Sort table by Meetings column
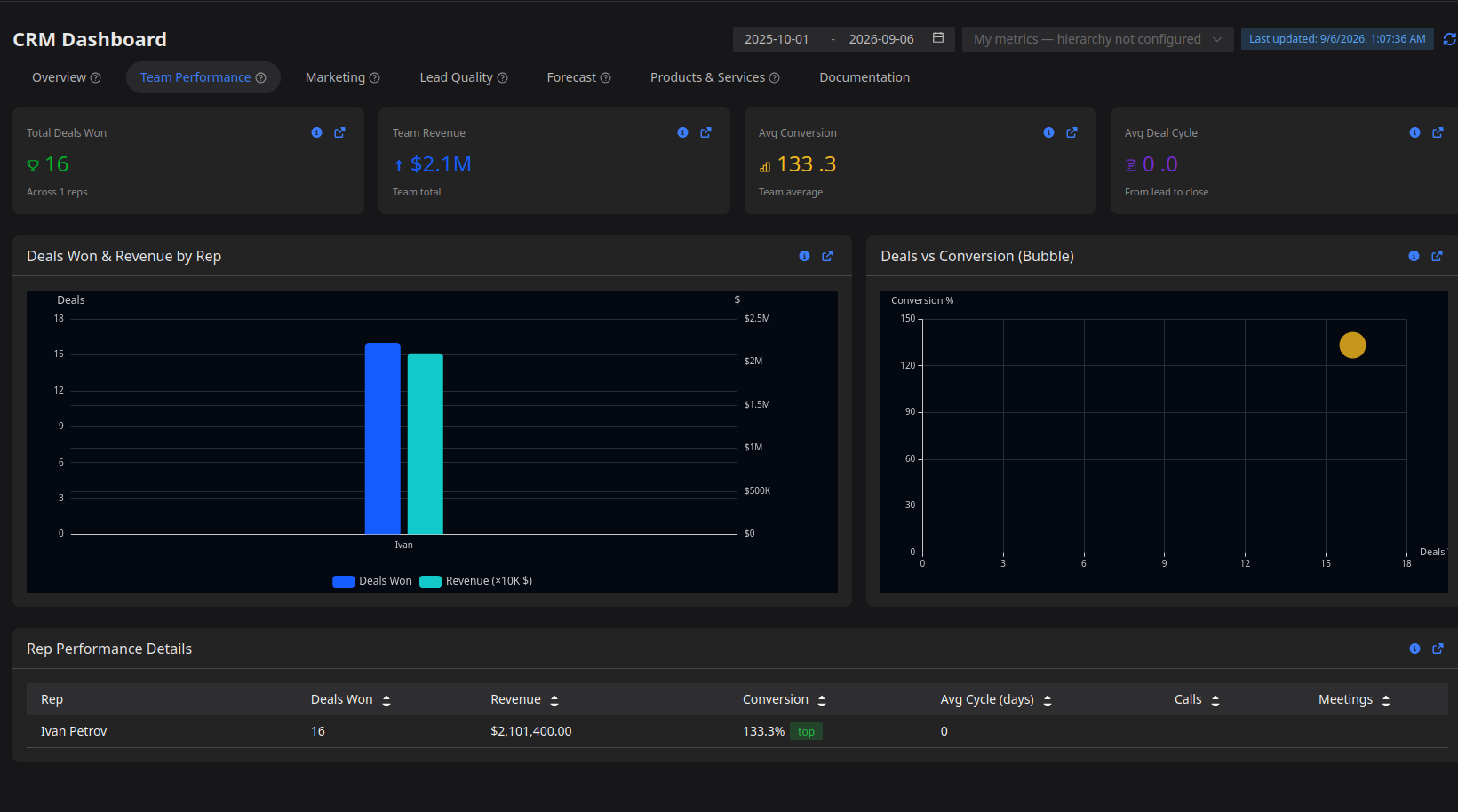1458x812 pixels. [1386, 700]
